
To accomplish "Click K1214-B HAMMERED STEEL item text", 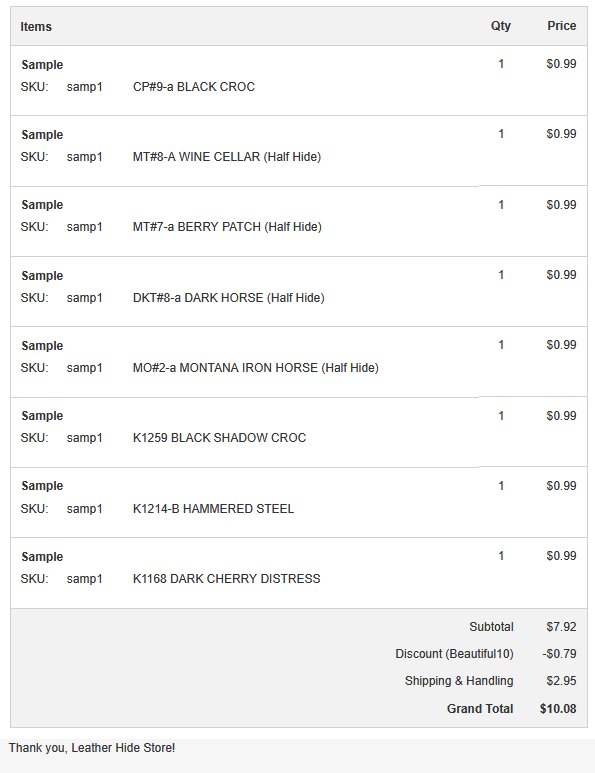I will click(213, 509).
